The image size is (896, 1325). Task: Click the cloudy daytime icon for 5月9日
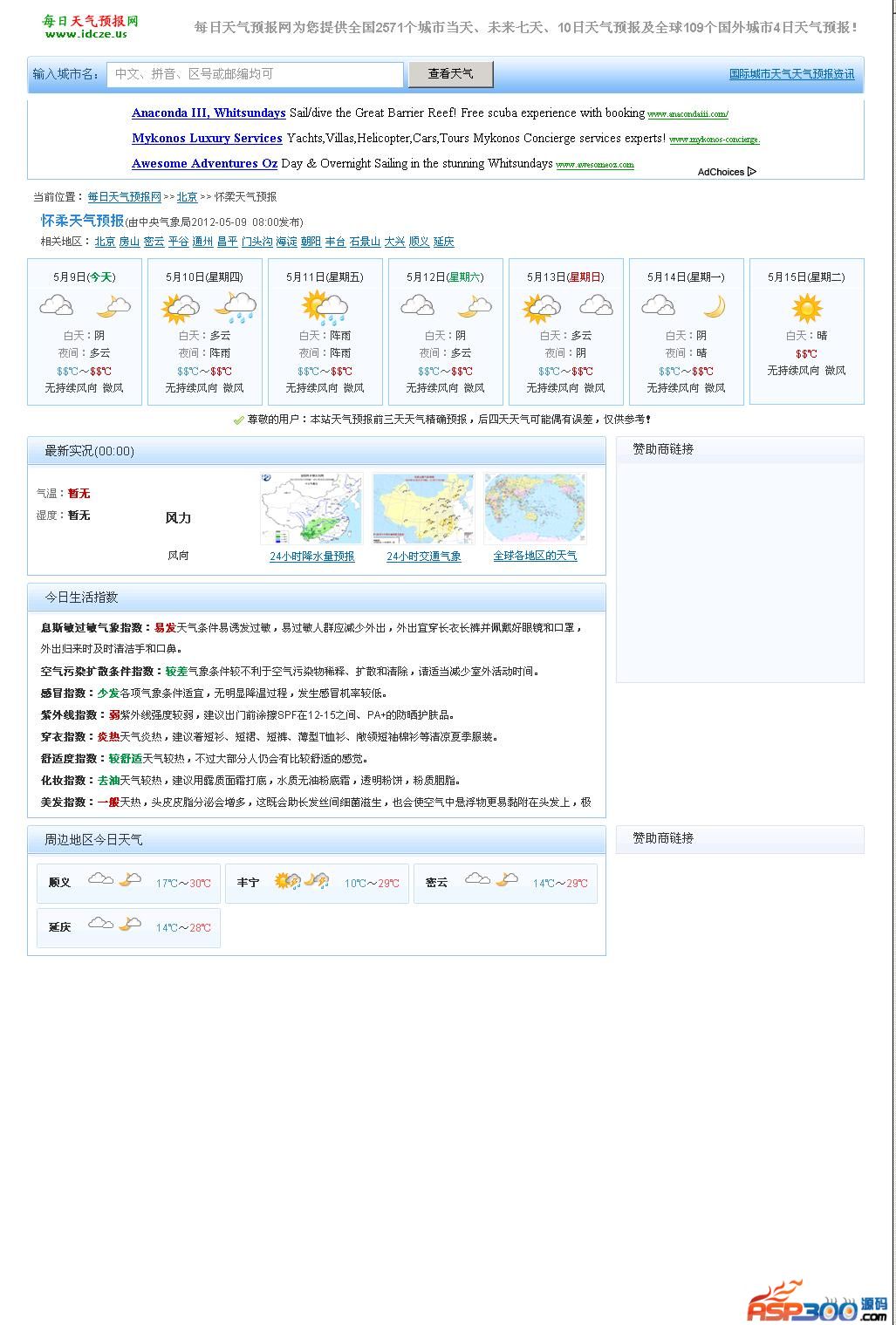[57, 306]
